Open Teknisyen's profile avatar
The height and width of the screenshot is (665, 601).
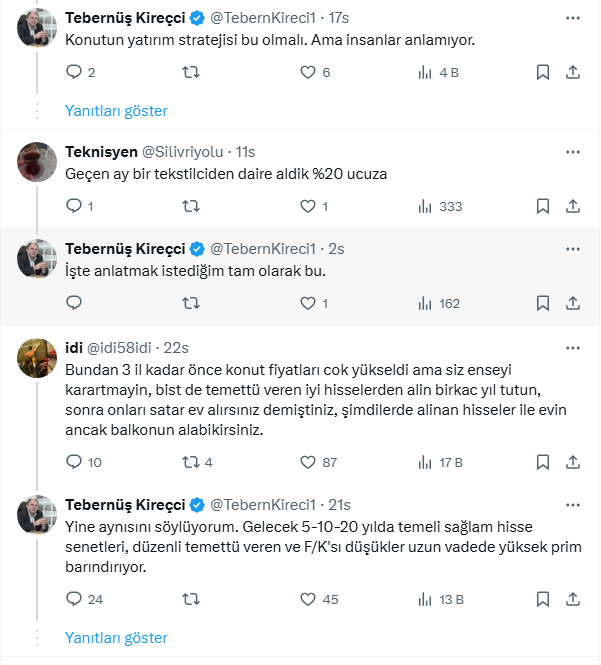[x=37, y=161]
